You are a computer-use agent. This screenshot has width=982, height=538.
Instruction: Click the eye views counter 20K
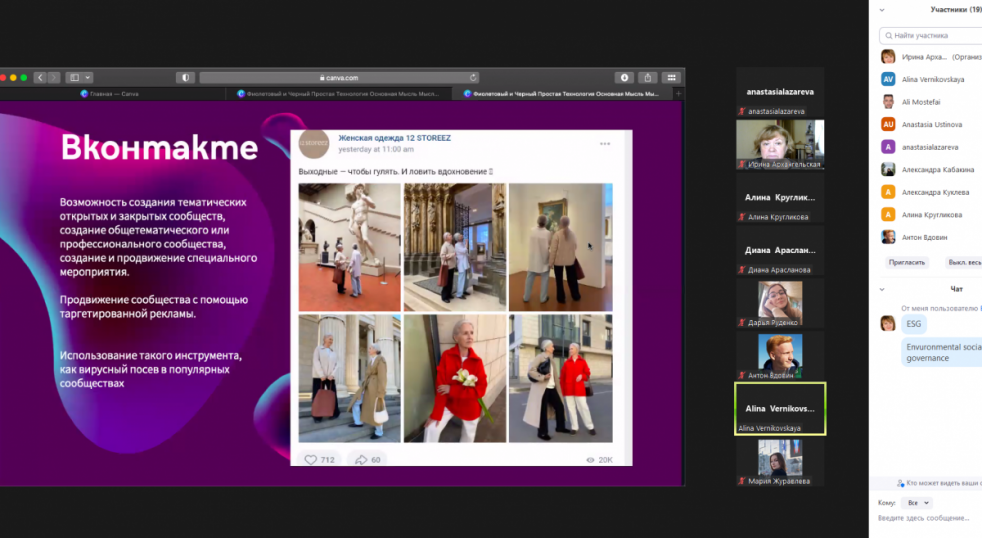[x=599, y=460]
